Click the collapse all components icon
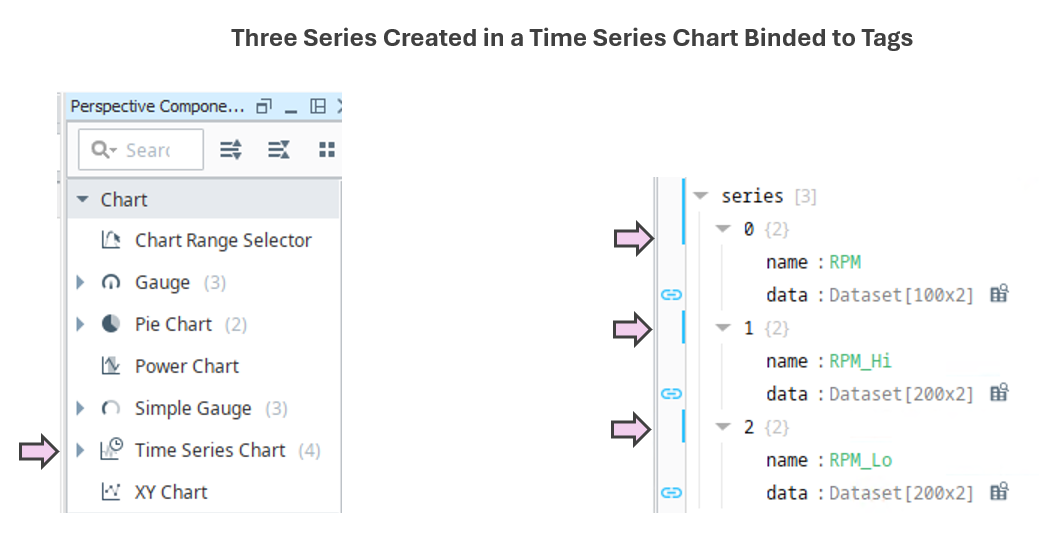Screen dimensions: 1058x540 click(x=279, y=150)
